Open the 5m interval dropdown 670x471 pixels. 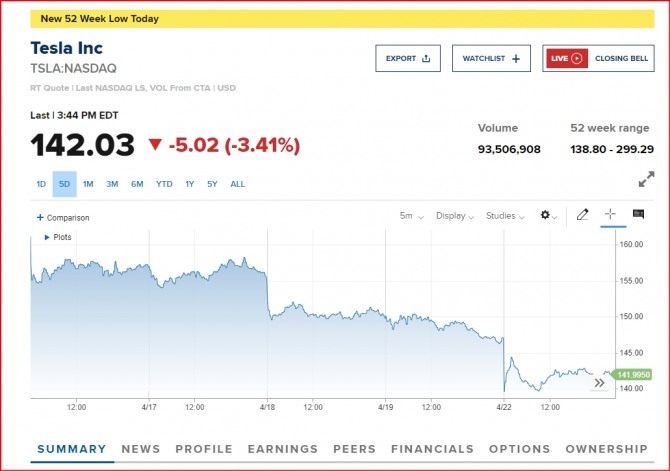pos(411,216)
